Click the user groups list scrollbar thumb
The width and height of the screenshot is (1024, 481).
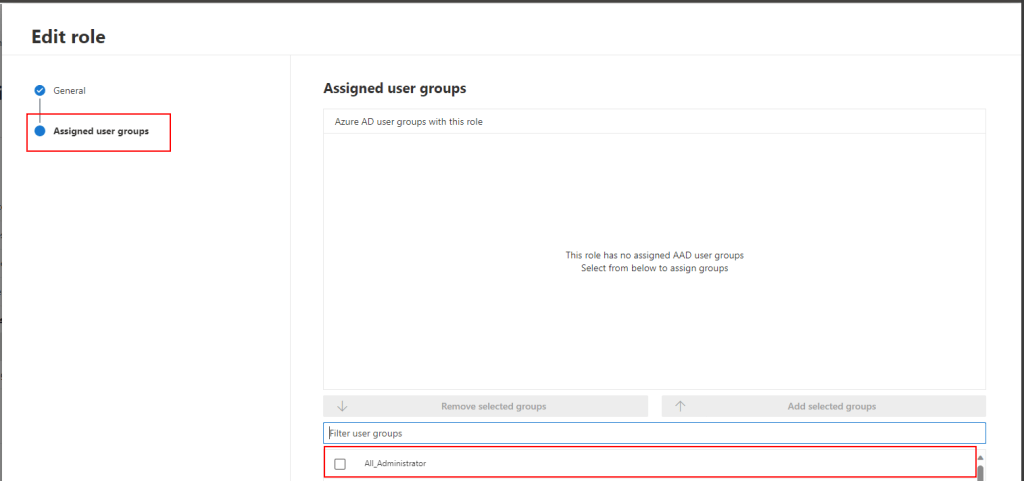click(980, 473)
